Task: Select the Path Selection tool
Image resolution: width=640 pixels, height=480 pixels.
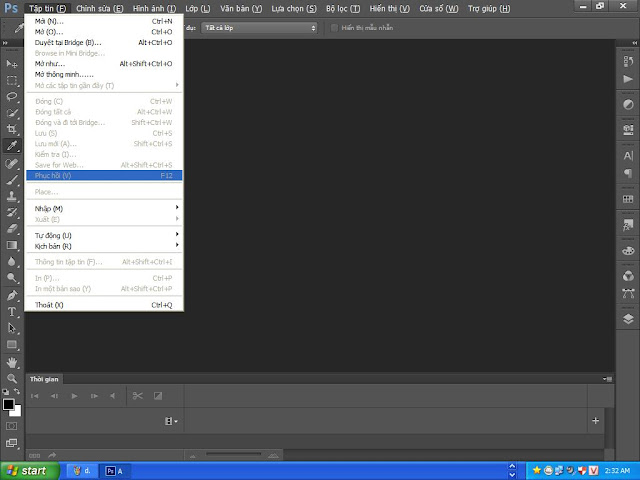Action: (12, 328)
